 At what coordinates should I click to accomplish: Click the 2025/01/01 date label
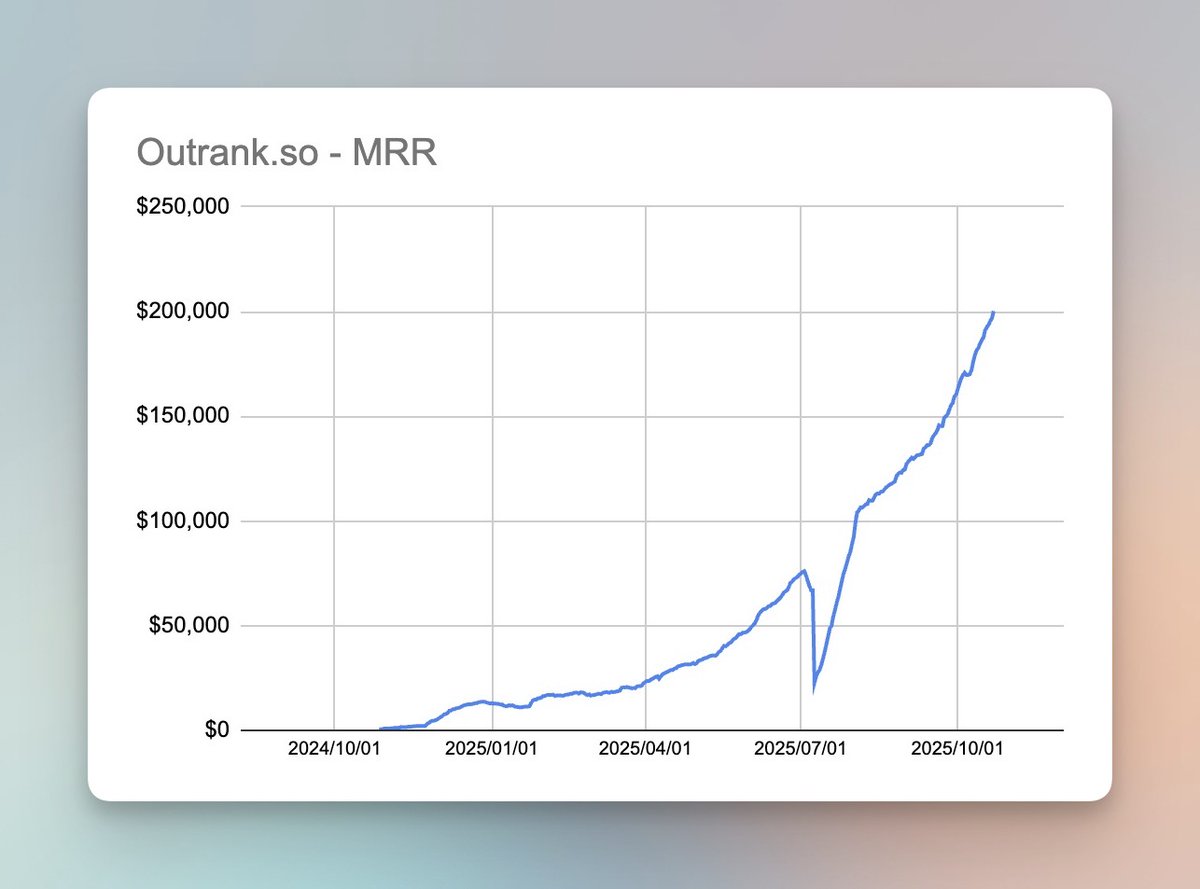coord(492,749)
